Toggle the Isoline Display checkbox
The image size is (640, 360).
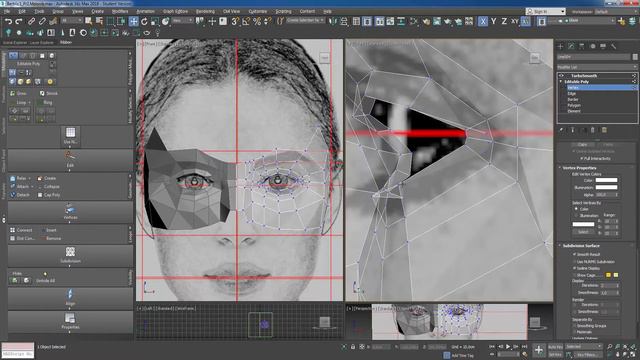point(575,269)
